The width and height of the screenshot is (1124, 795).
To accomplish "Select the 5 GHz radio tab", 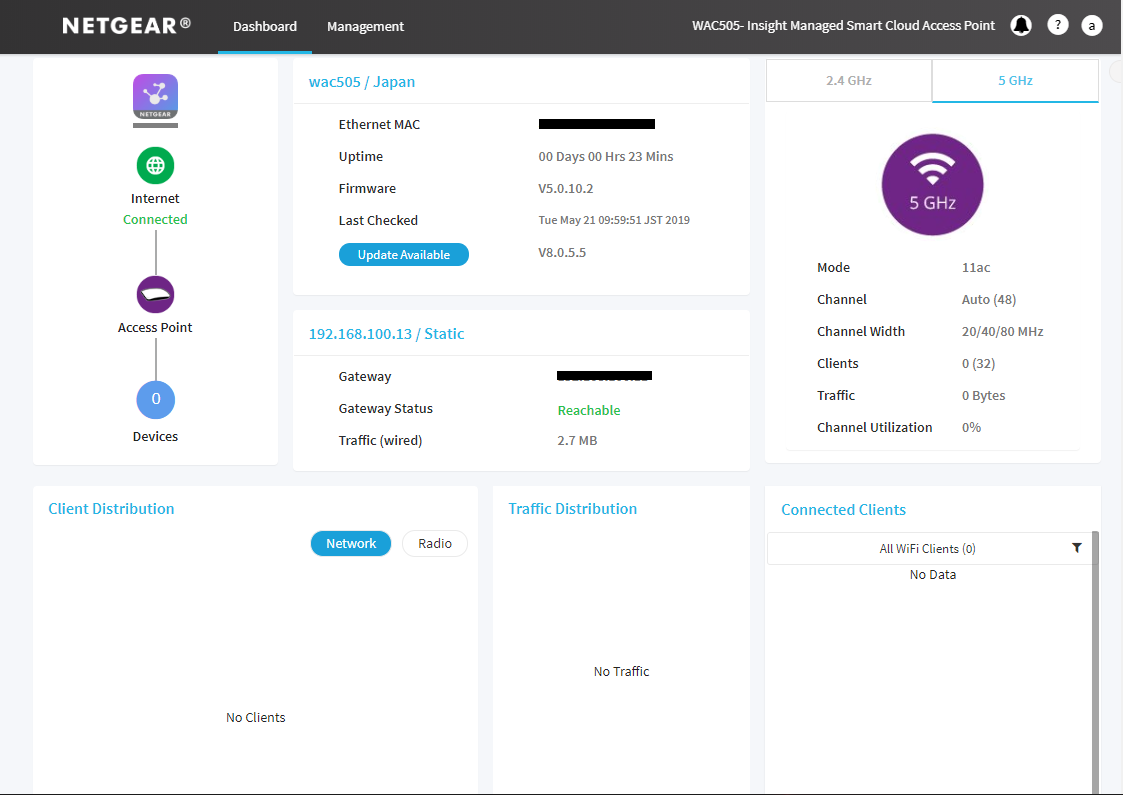I will [x=1015, y=80].
